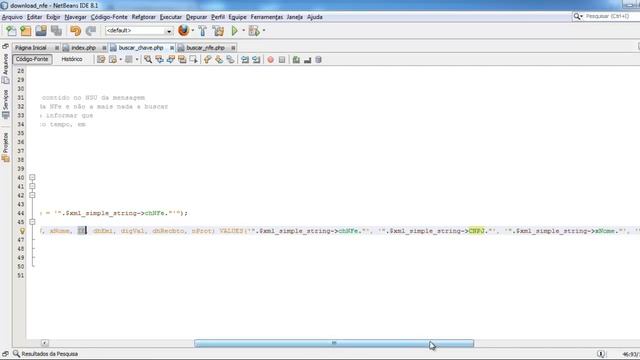Click the New File toolbar icon
The width and height of the screenshot is (640, 360).
[11, 31]
